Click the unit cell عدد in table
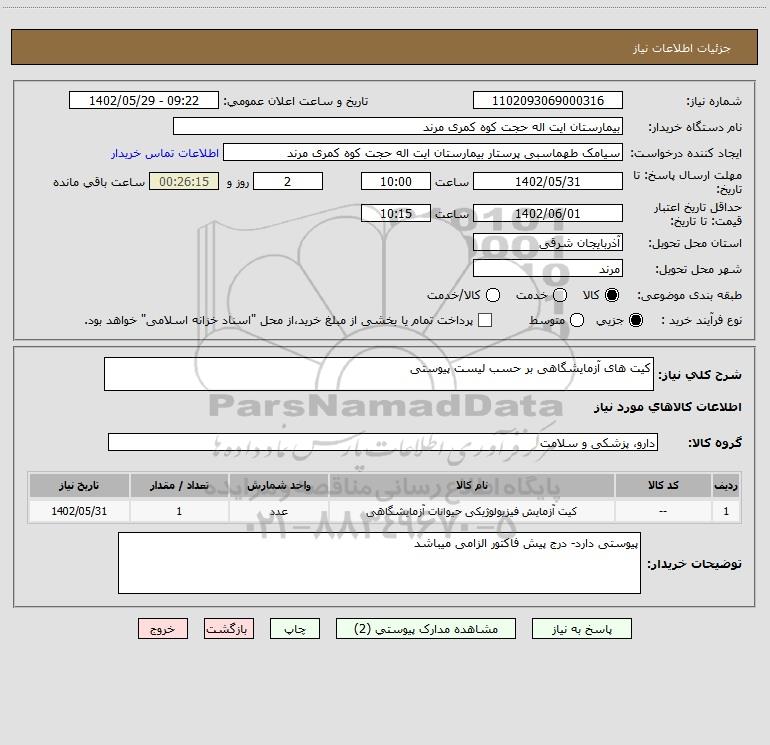 (x=278, y=511)
